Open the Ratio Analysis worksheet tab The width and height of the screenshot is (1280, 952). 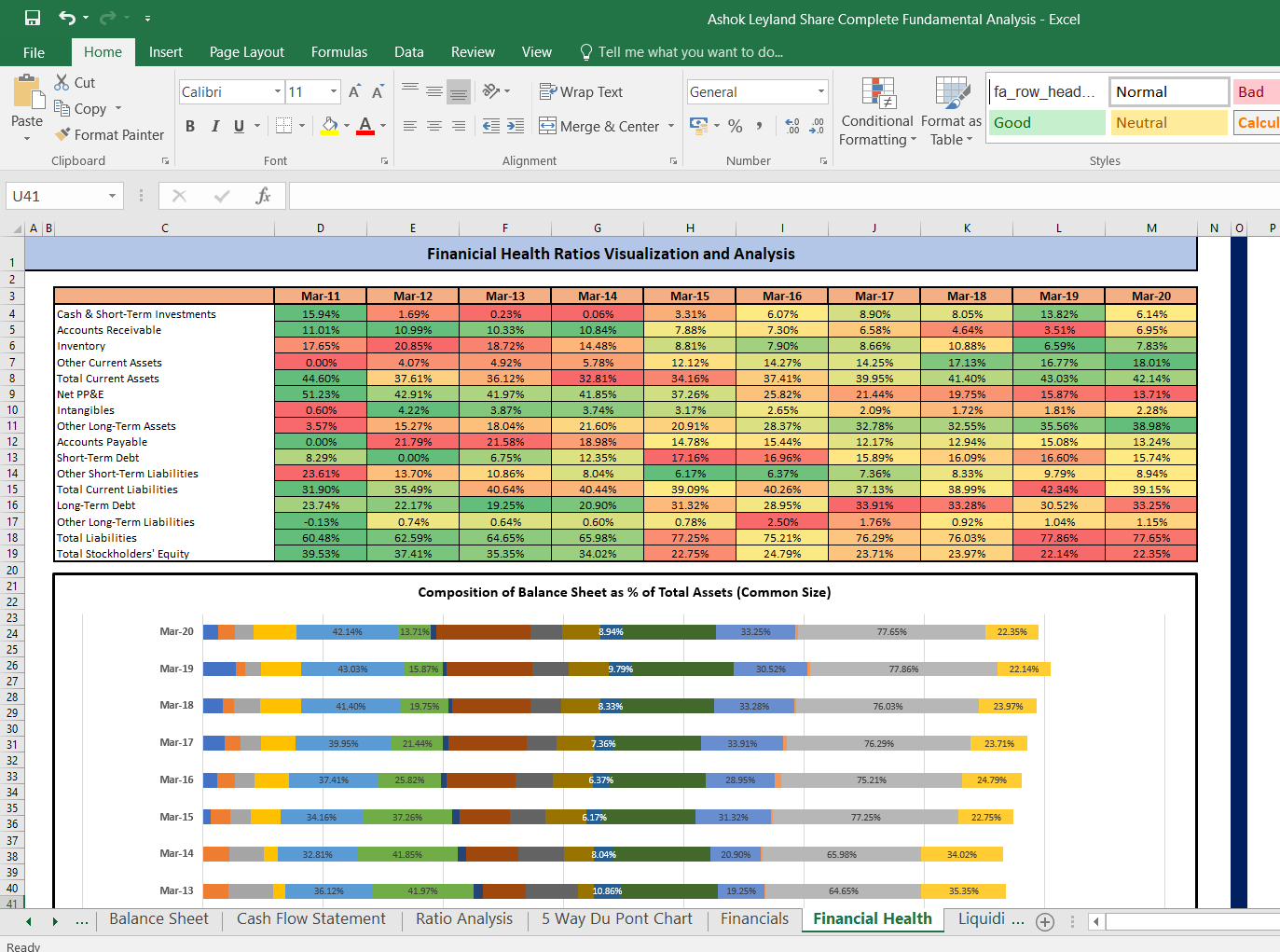click(464, 918)
